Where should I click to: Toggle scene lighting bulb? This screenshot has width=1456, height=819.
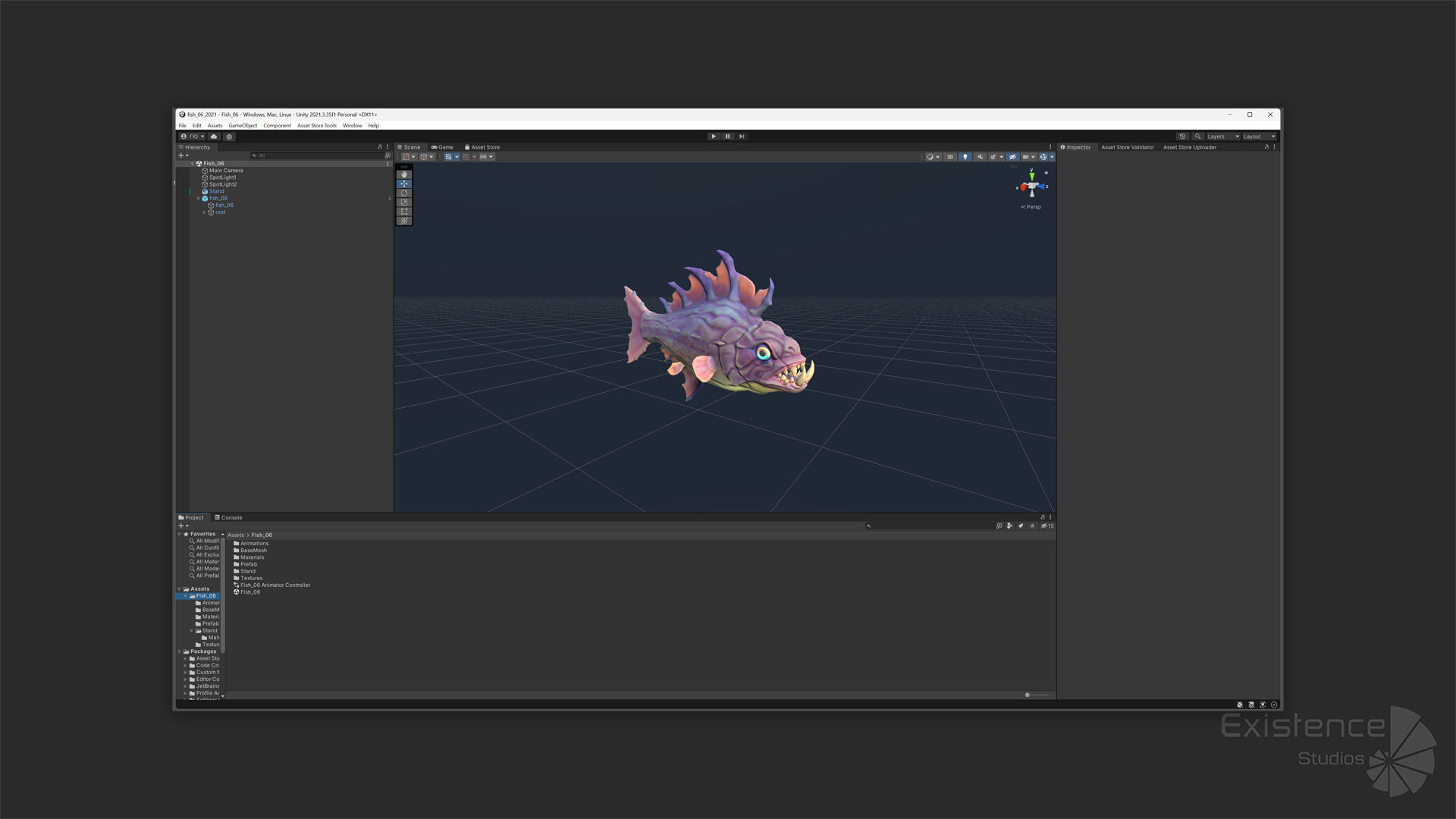[965, 157]
